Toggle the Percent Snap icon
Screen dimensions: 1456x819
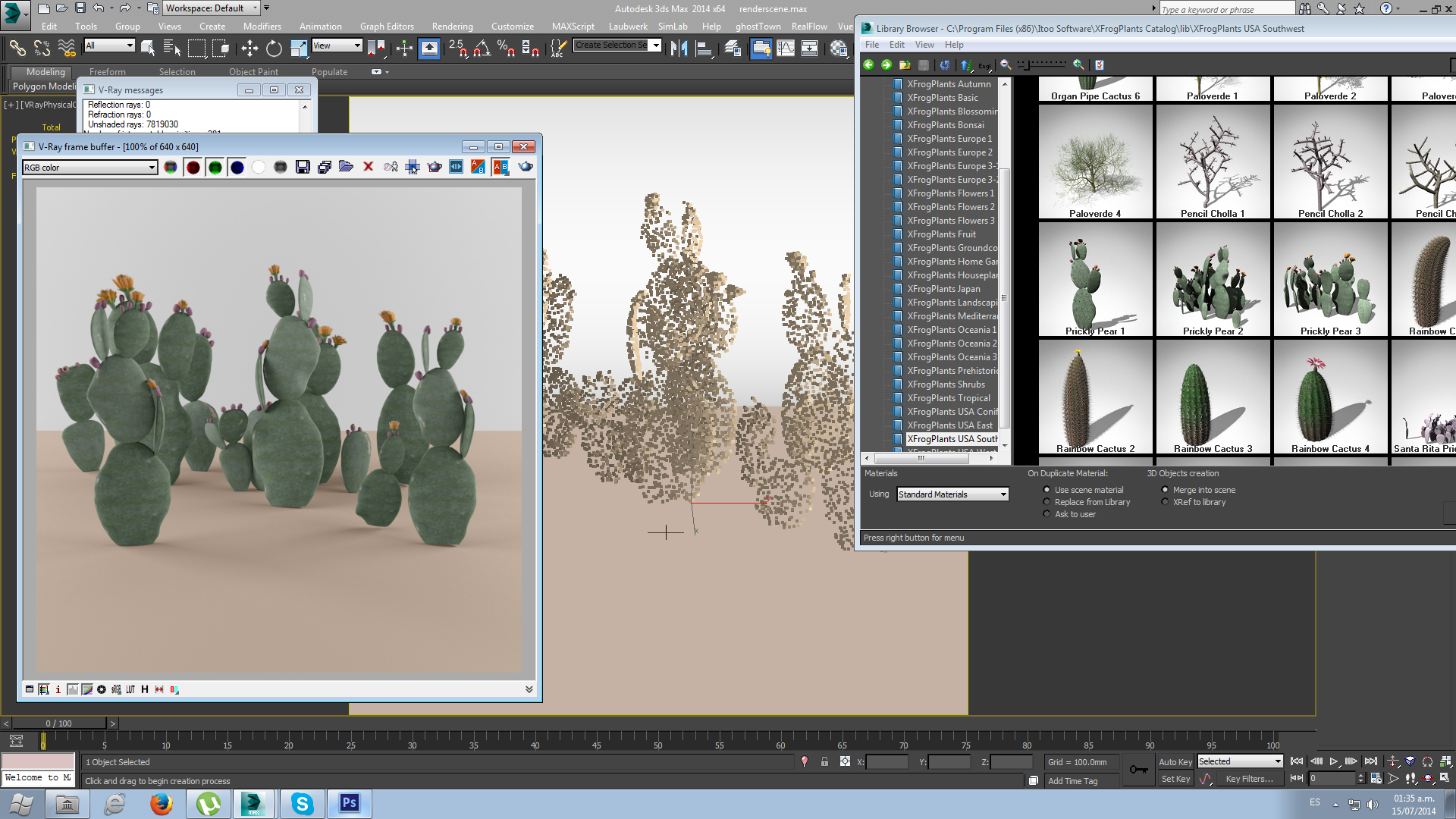(506, 49)
